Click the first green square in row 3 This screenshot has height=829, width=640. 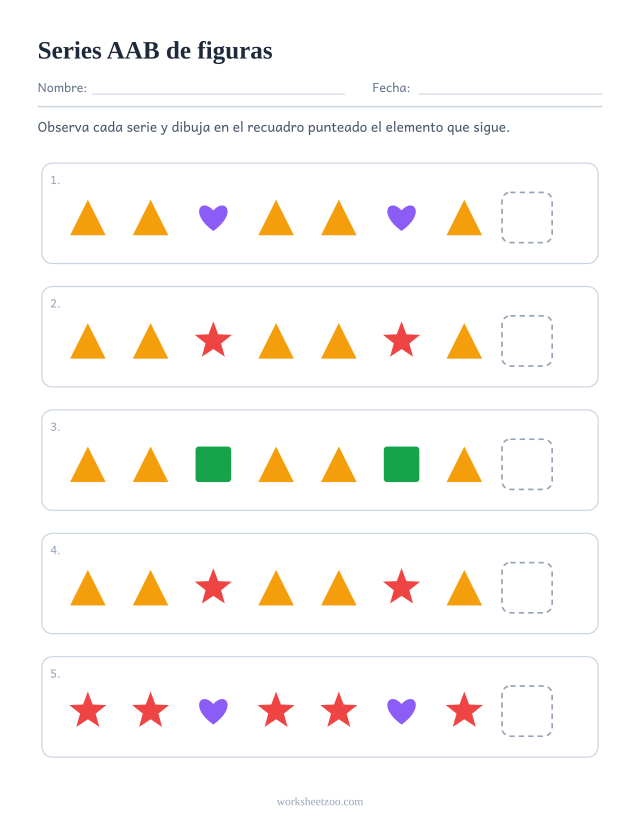pyautogui.click(x=213, y=464)
